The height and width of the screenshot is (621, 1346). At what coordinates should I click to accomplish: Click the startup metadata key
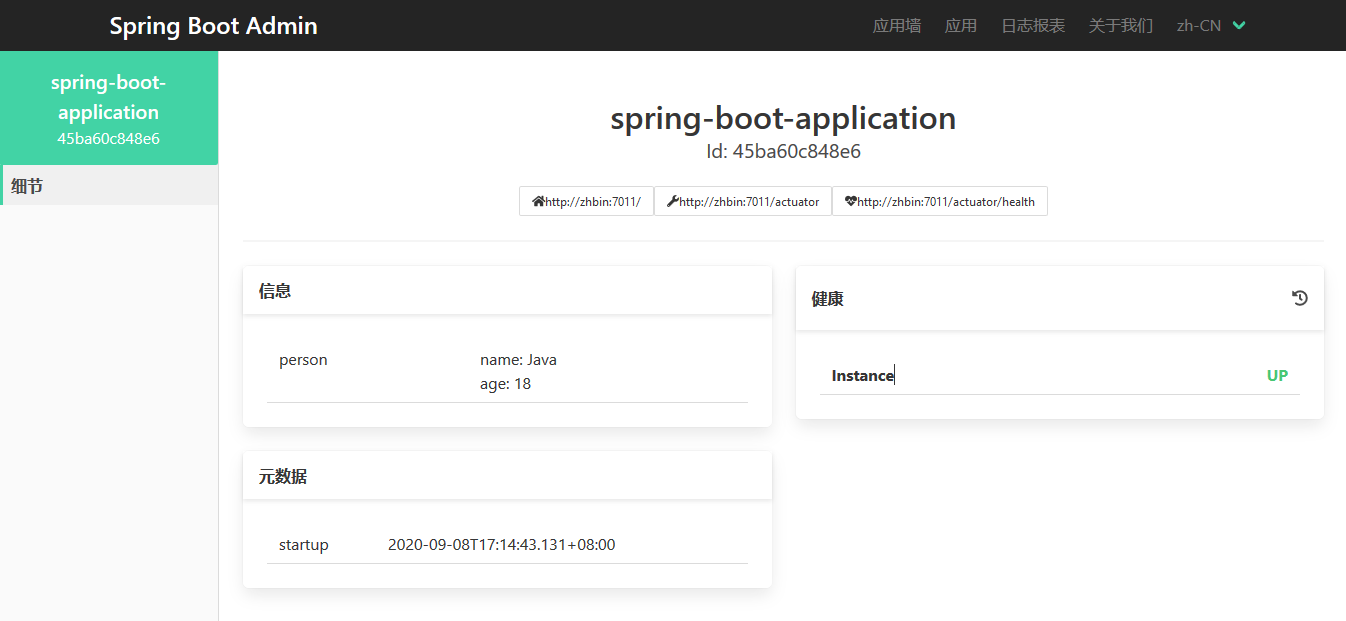point(304,545)
